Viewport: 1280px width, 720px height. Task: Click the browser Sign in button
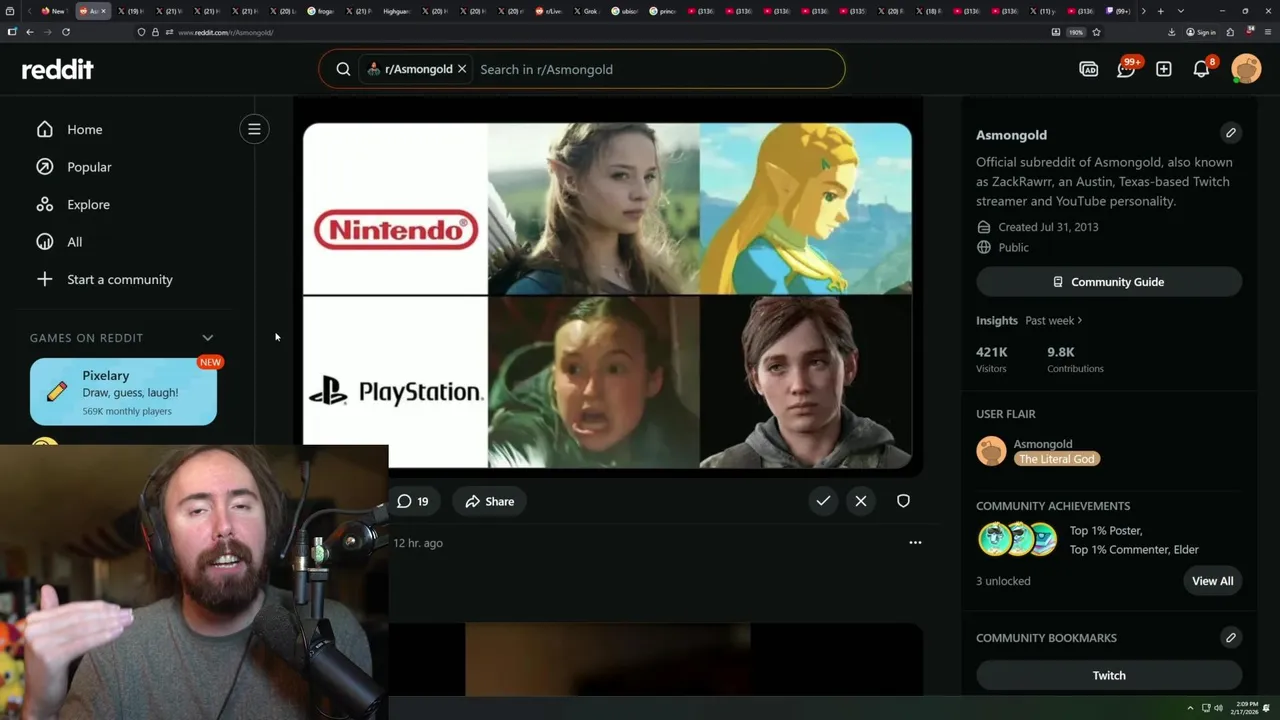pos(1201,32)
